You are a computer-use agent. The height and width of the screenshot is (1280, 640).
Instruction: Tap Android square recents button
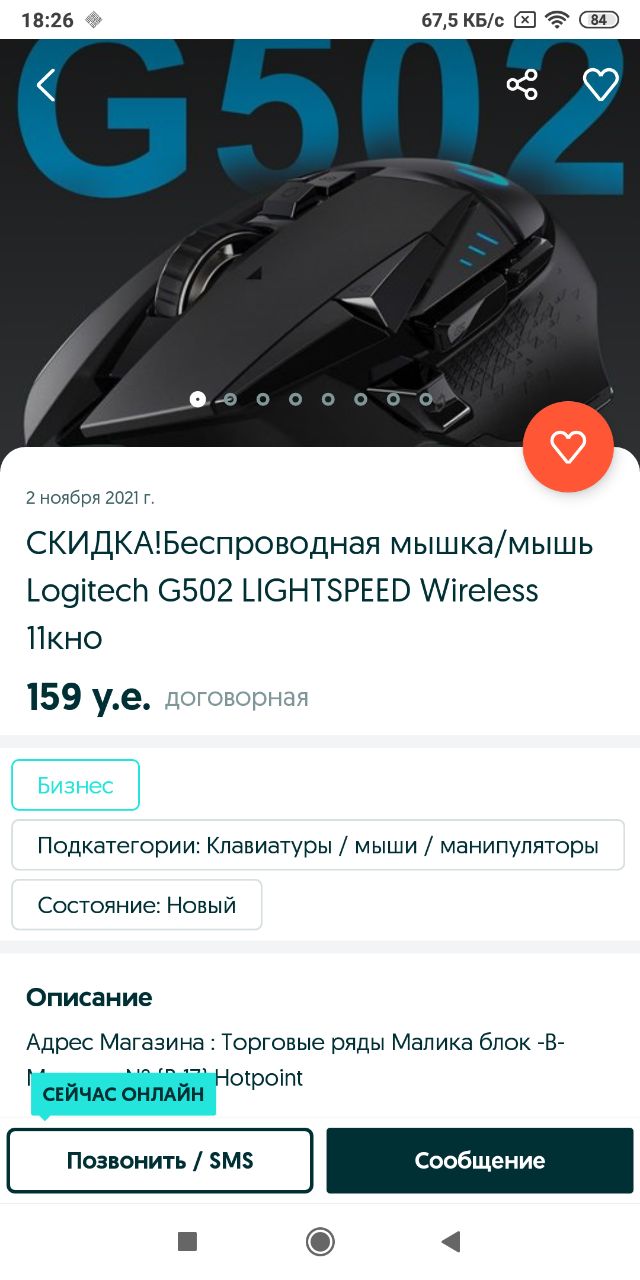pyautogui.click(x=187, y=1242)
